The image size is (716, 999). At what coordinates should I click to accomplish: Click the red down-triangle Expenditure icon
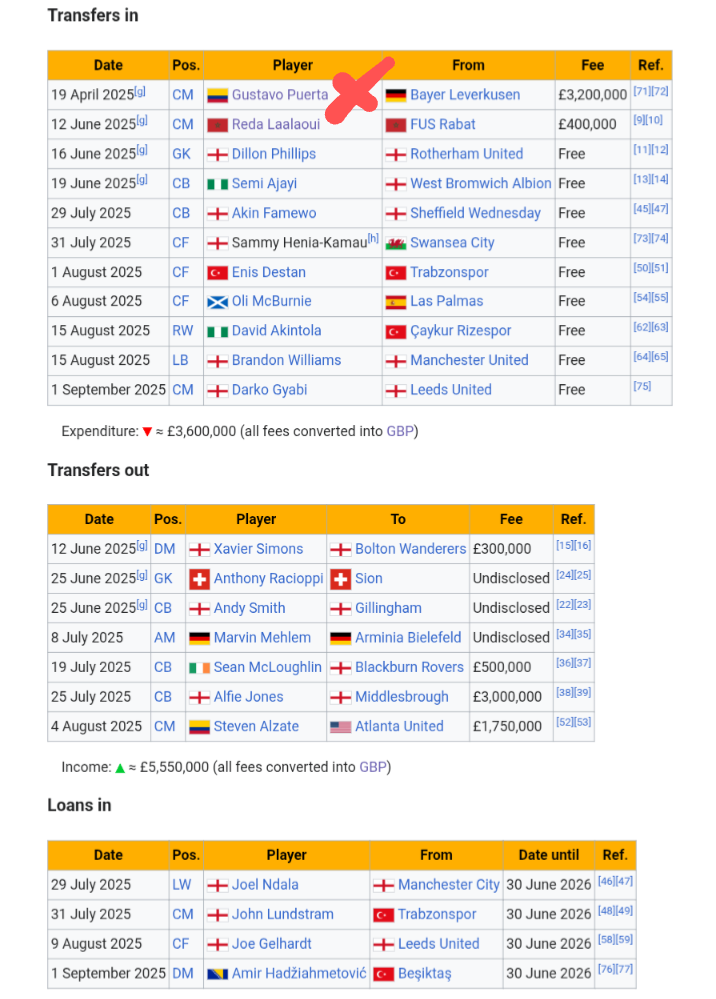[147, 432]
